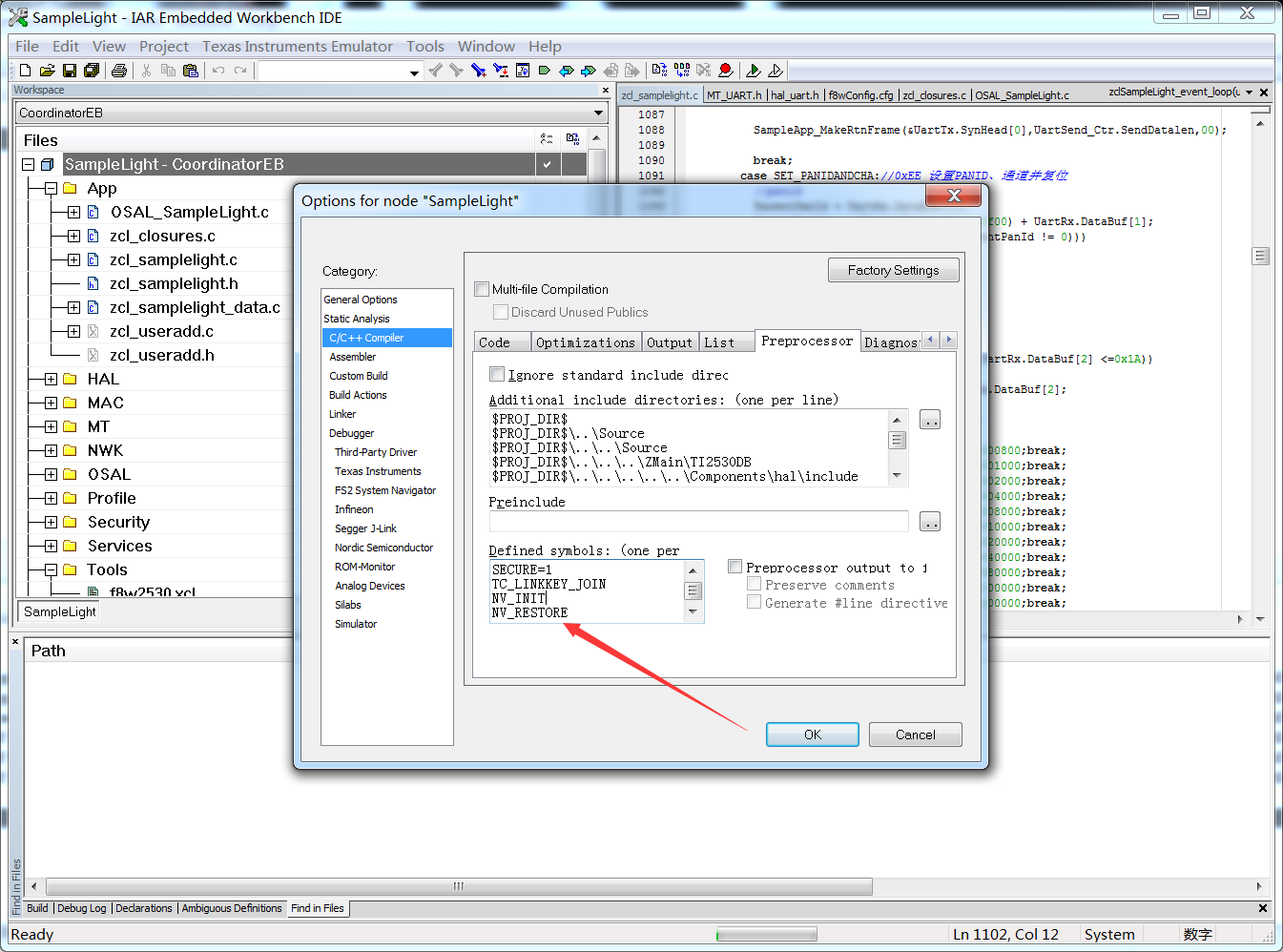Check Ignore standard include directories
The image size is (1283, 952).
pos(497,374)
